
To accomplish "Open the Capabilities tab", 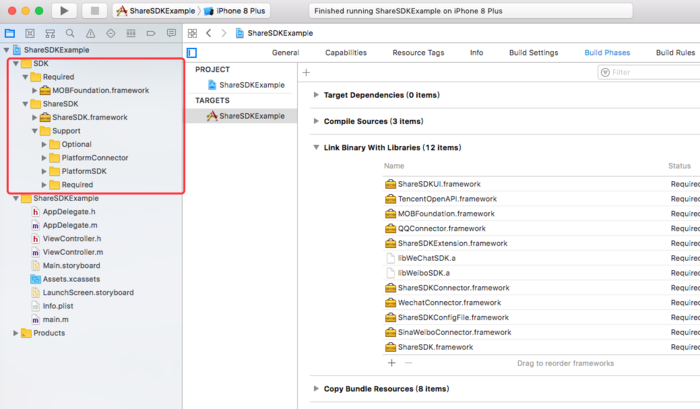I will click(x=346, y=53).
